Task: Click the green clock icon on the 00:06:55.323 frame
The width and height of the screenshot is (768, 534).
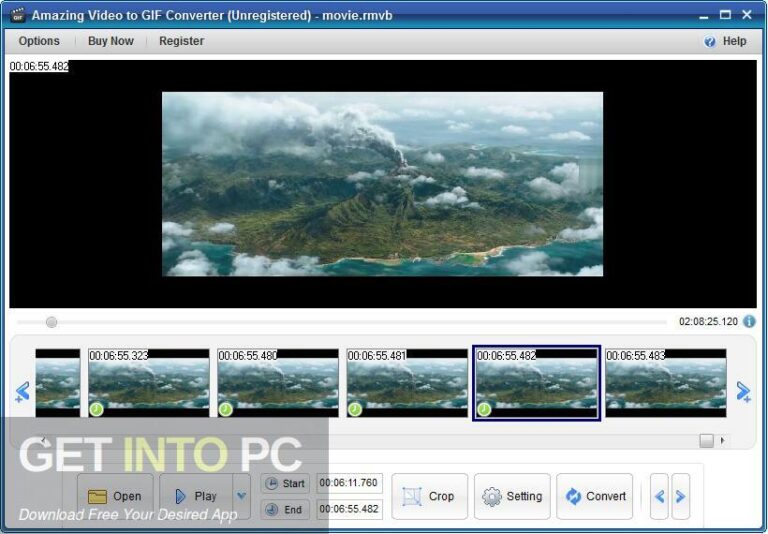Action: click(x=96, y=409)
